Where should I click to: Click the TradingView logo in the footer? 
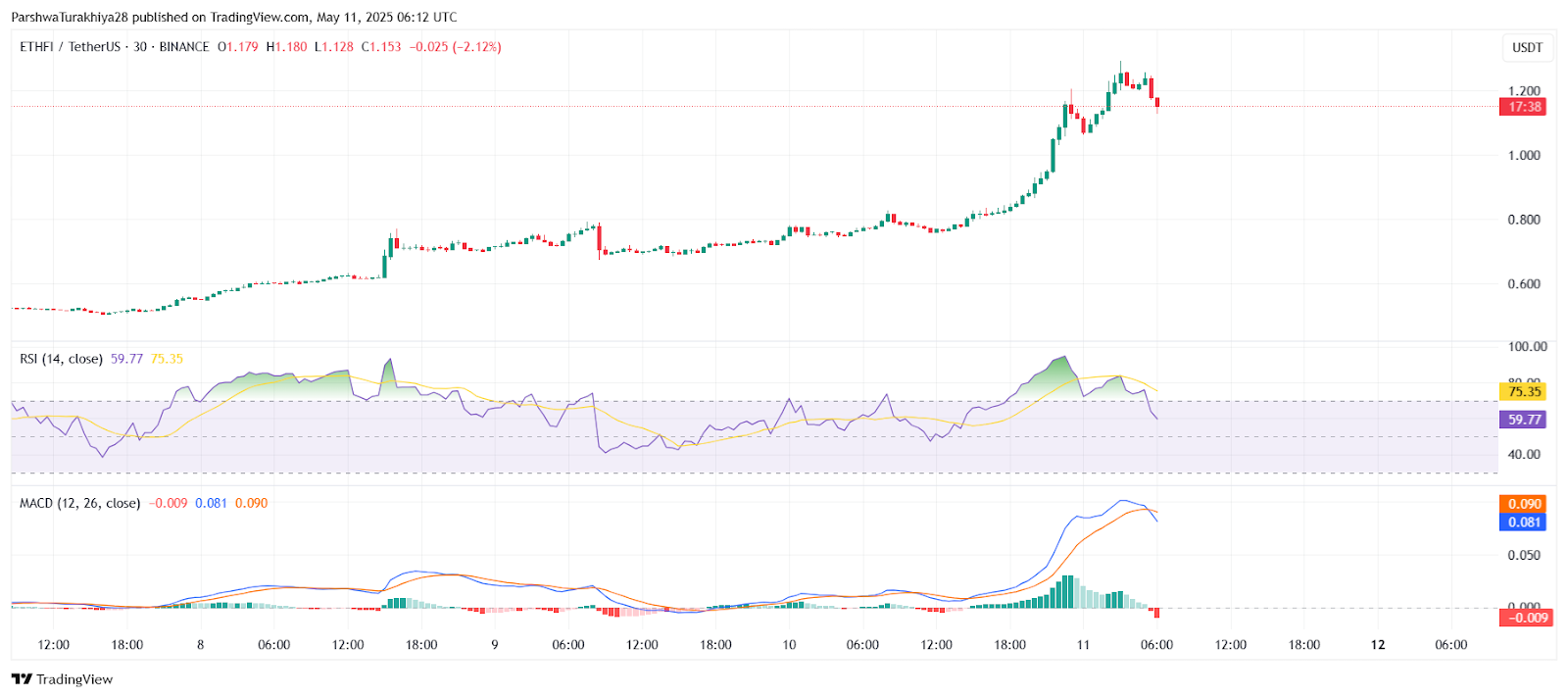point(63,679)
